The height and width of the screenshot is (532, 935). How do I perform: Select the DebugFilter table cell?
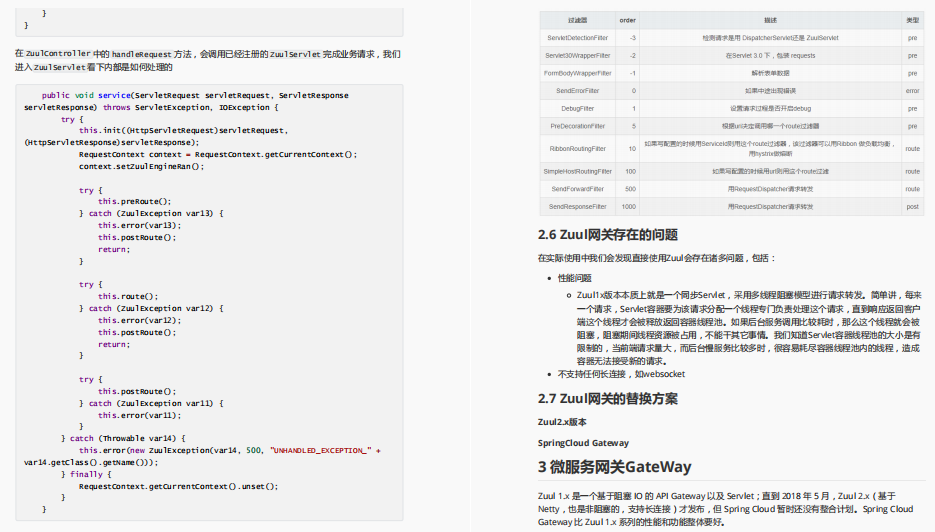coord(577,109)
